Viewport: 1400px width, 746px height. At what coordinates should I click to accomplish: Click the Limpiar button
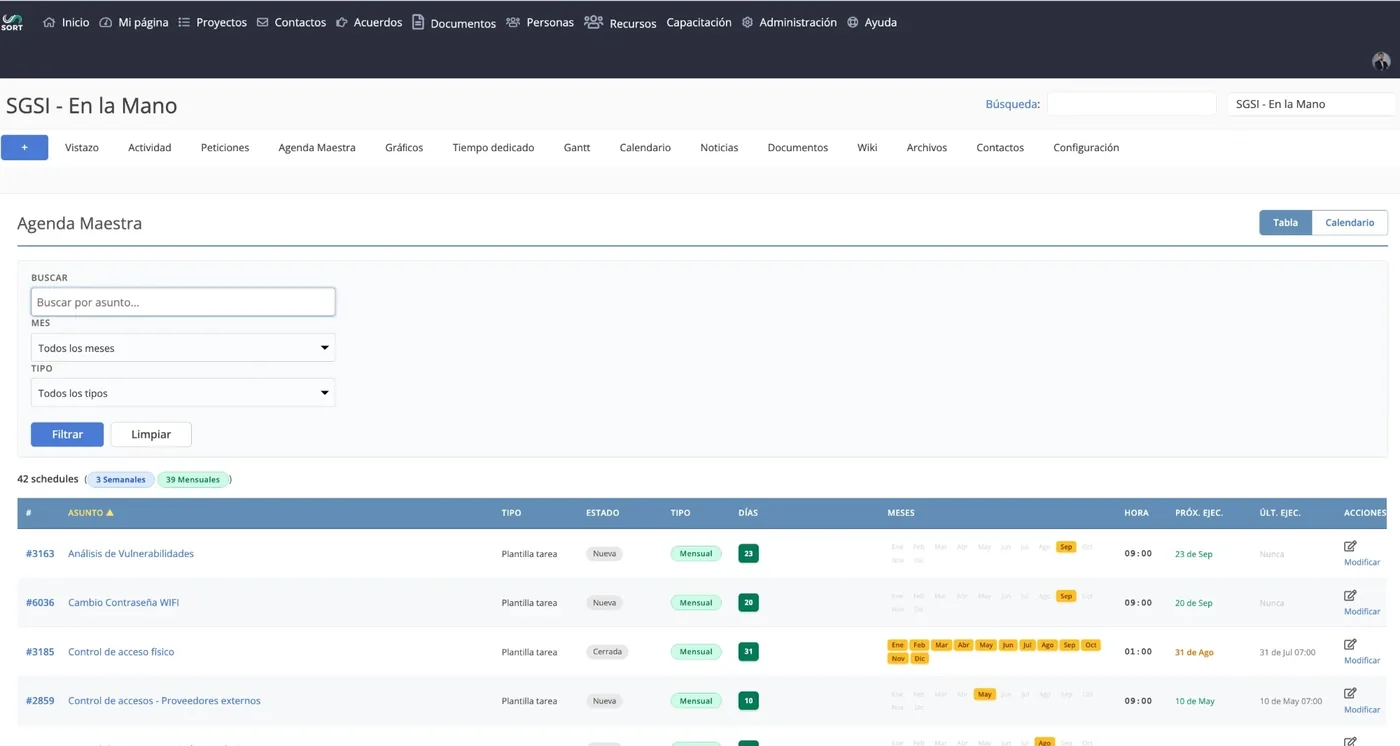(x=151, y=434)
